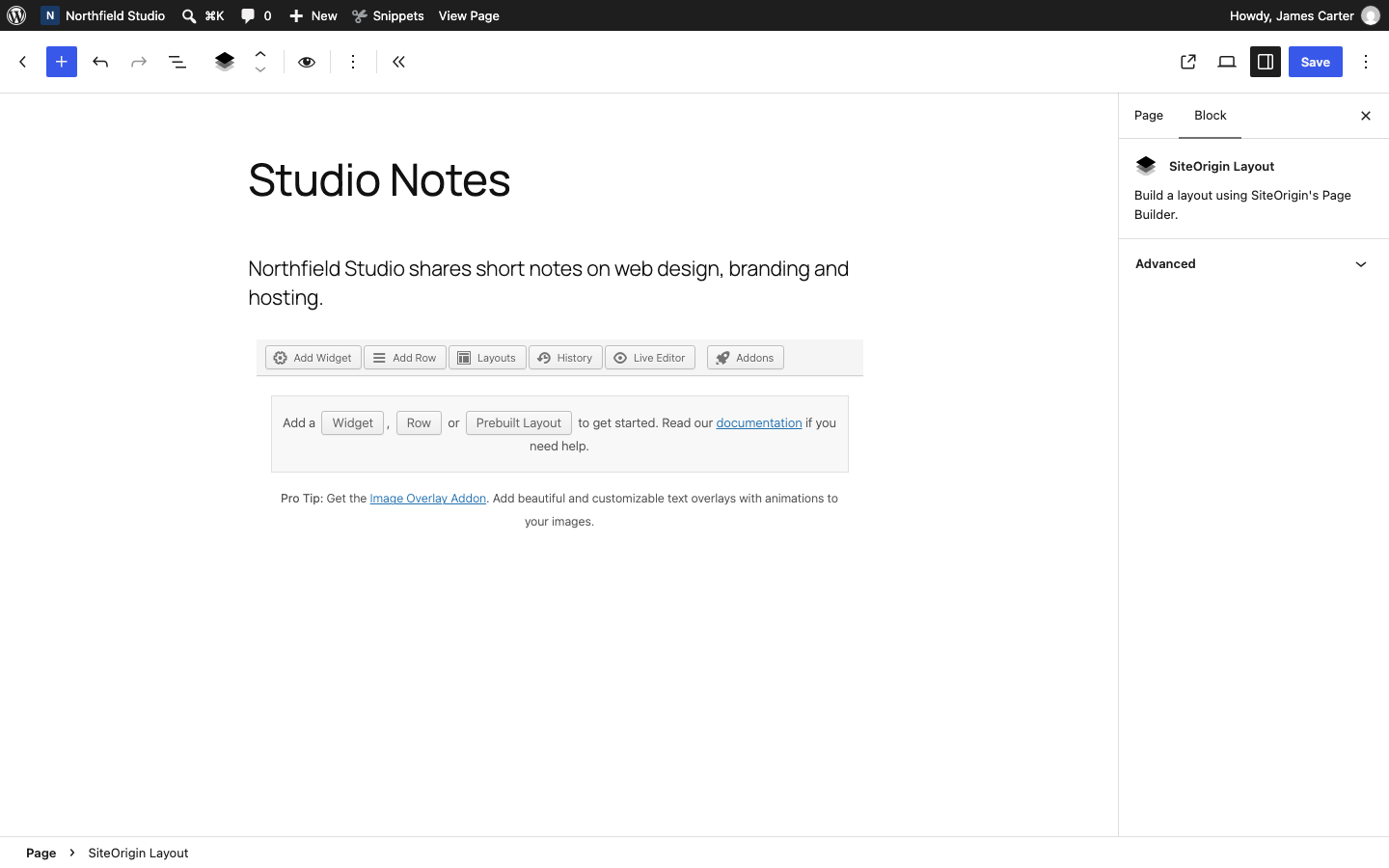Screen dimensions: 1389x868
Task: Toggle the block preview eye icon
Action: [x=307, y=62]
